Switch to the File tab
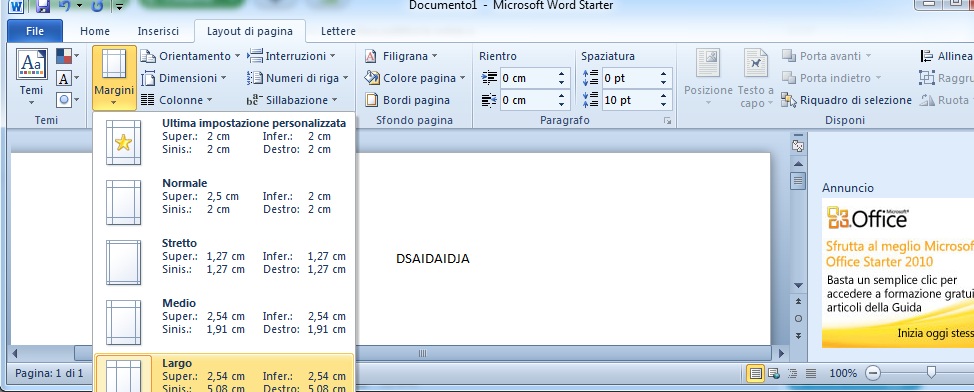 point(35,31)
